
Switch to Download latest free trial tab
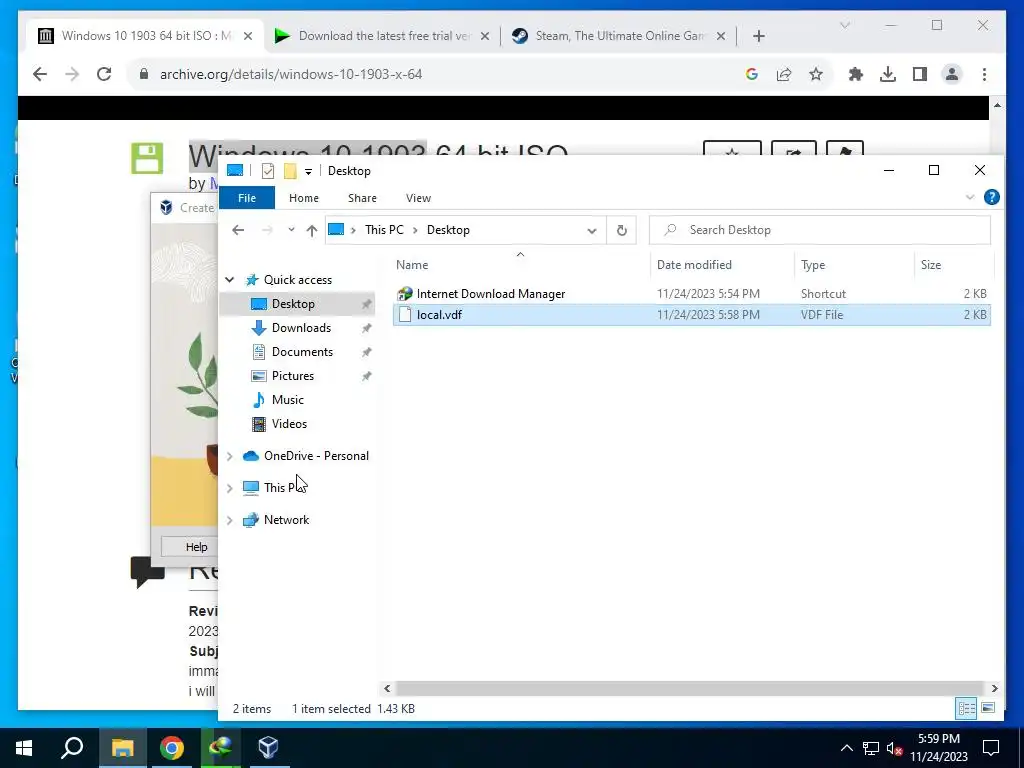click(x=383, y=36)
